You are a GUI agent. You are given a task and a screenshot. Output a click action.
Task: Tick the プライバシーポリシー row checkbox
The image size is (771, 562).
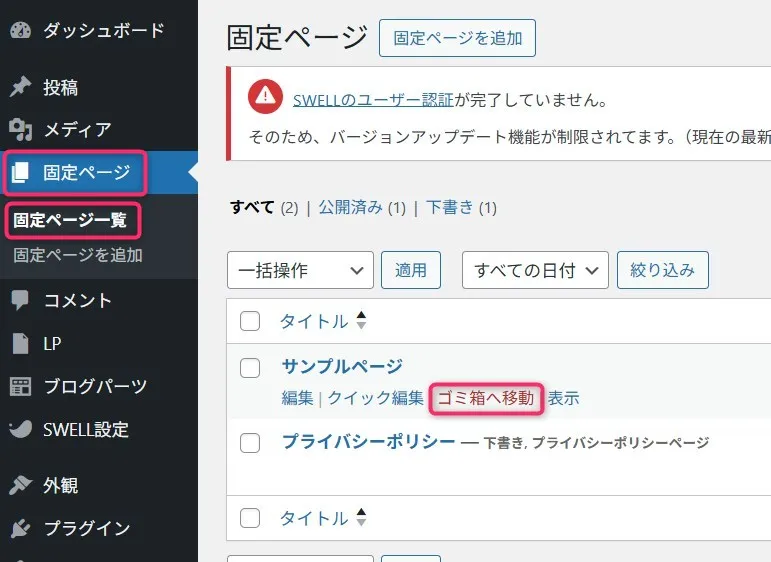250,442
